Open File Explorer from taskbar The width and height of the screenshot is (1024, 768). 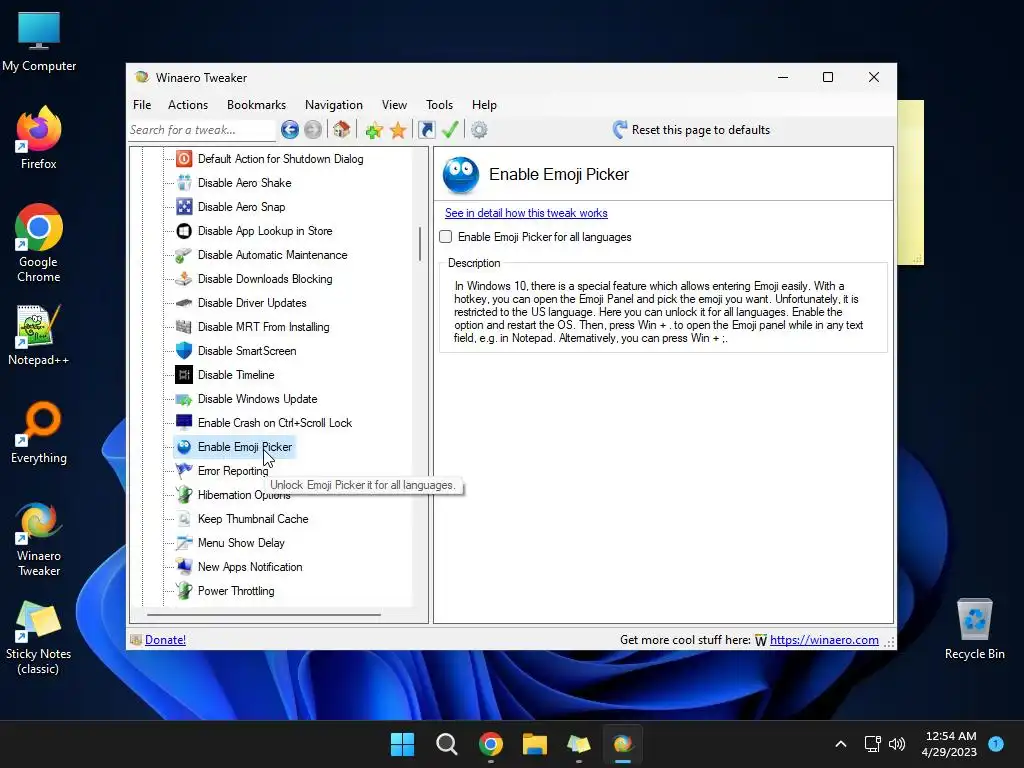534,744
